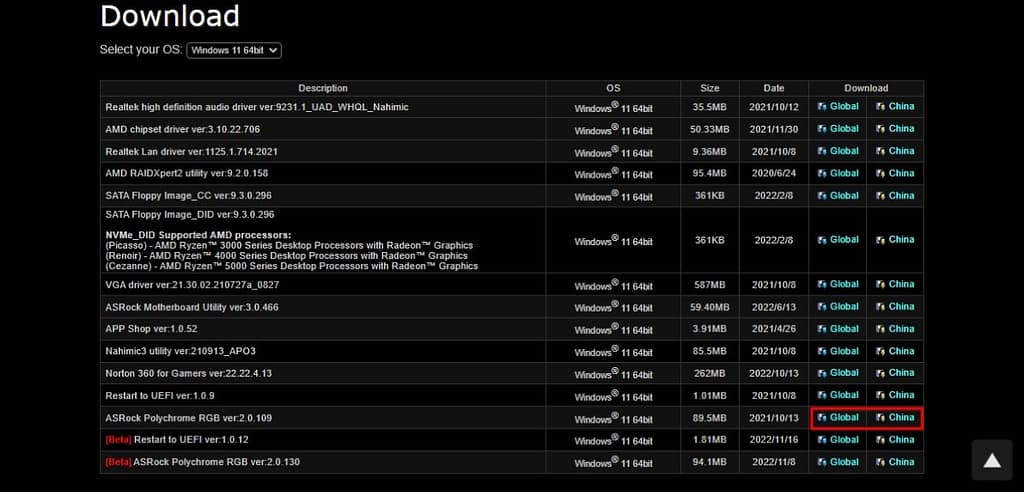The width and height of the screenshot is (1024, 492).
Task: Click 'VGA driver ver:21.30.02.210727a_0827' text
Action: pyautogui.click(x=192, y=285)
